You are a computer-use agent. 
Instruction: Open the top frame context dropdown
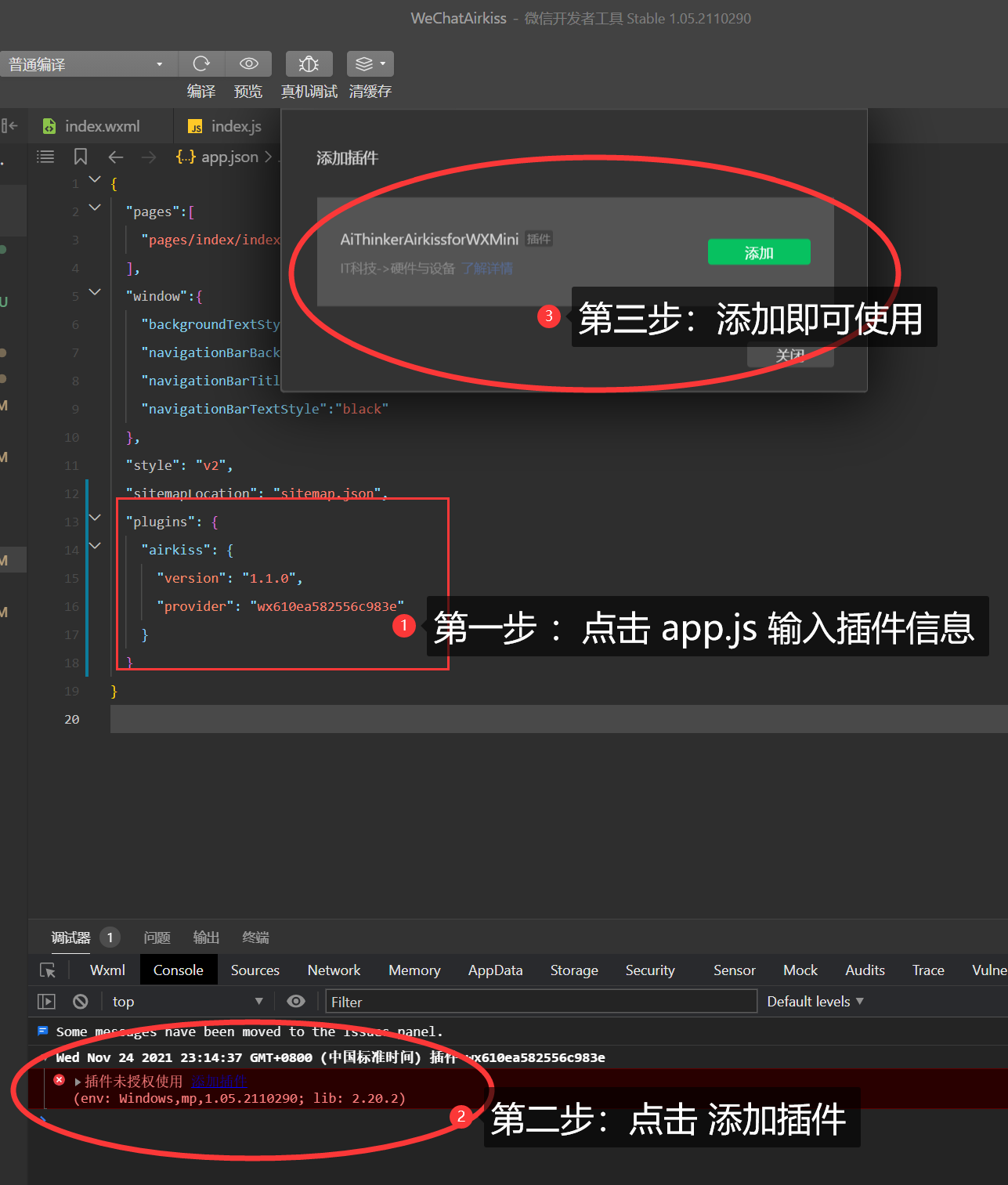[188, 1001]
